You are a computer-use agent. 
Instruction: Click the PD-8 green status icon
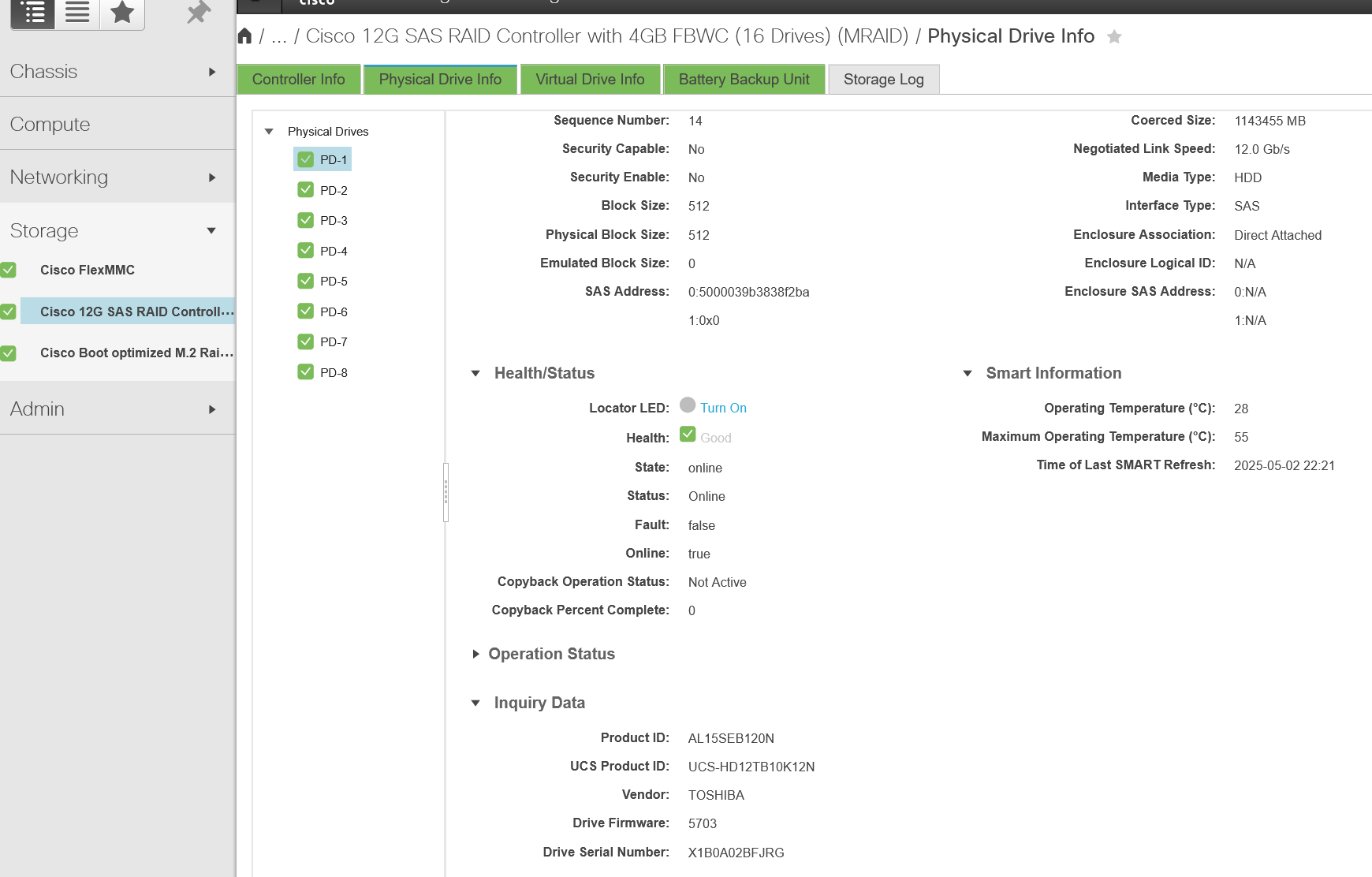[x=306, y=371]
